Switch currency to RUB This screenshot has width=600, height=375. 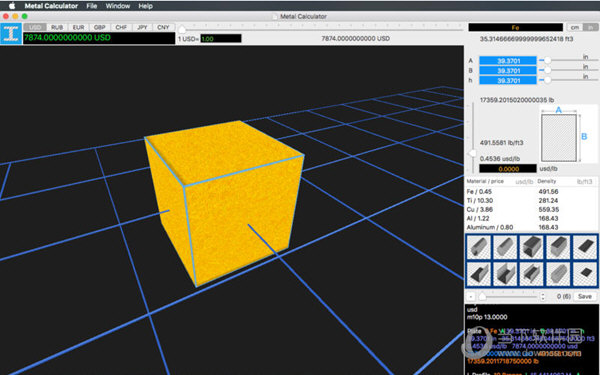coord(57,27)
